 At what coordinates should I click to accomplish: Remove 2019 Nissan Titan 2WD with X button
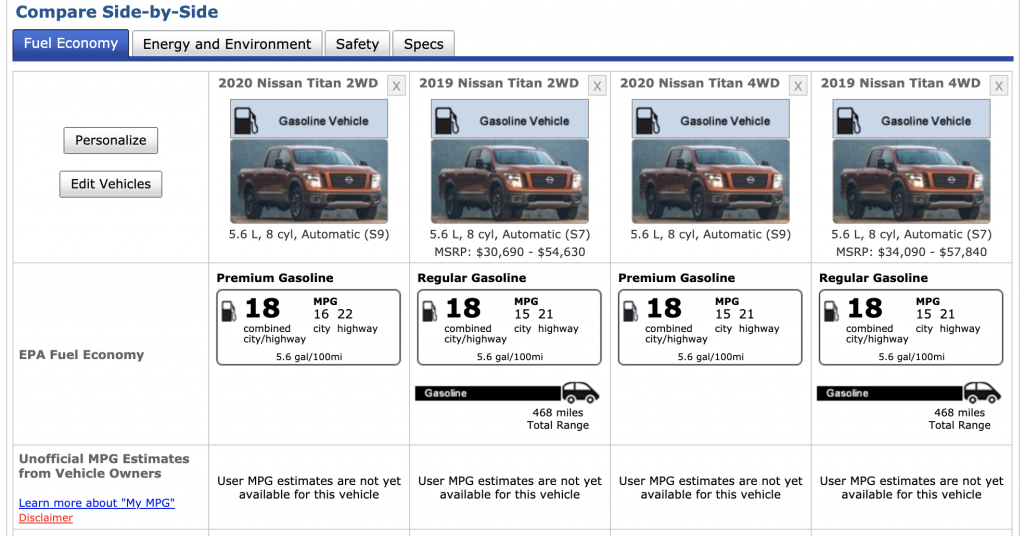tap(597, 86)
